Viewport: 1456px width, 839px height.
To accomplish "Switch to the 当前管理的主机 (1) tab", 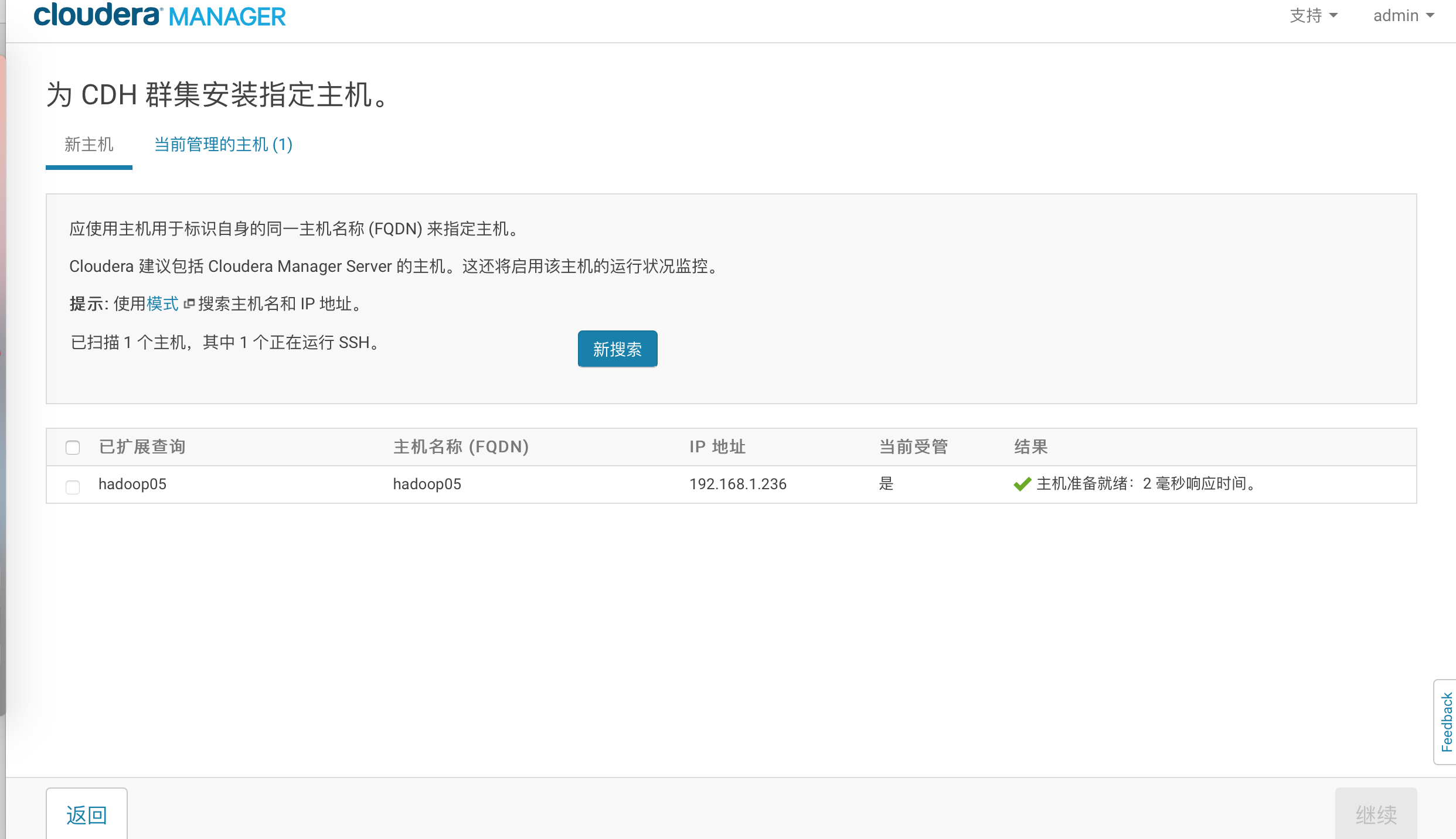I will coord(223,145).
